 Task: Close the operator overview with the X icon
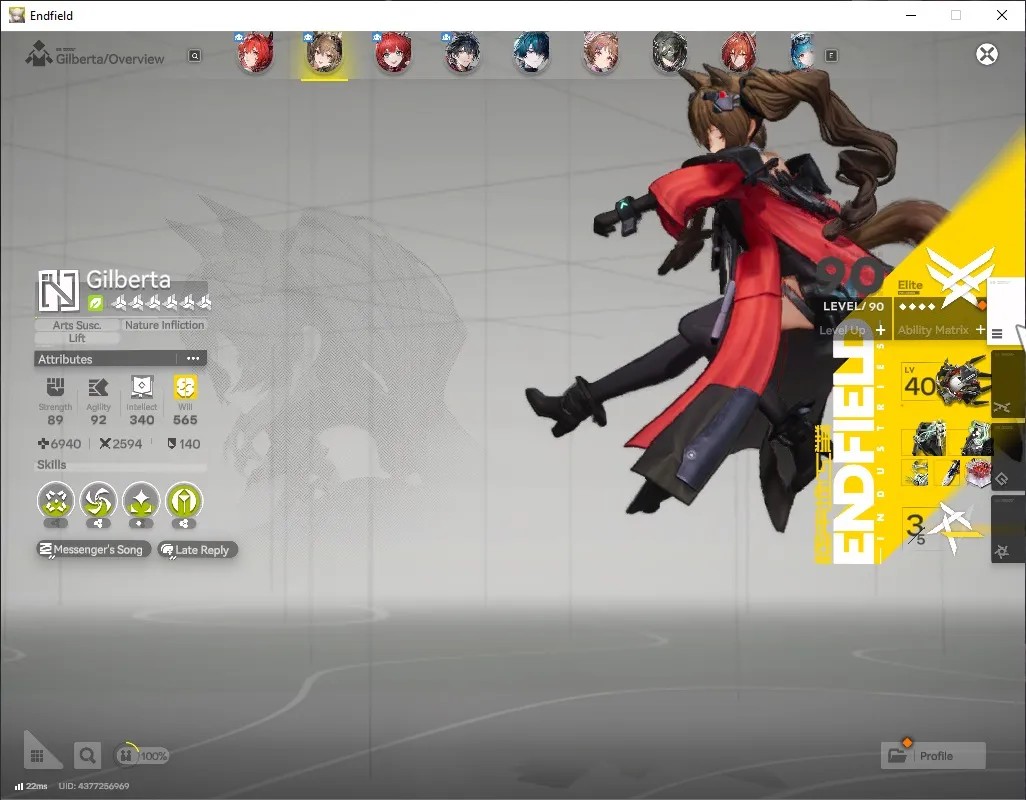(987, 54)
